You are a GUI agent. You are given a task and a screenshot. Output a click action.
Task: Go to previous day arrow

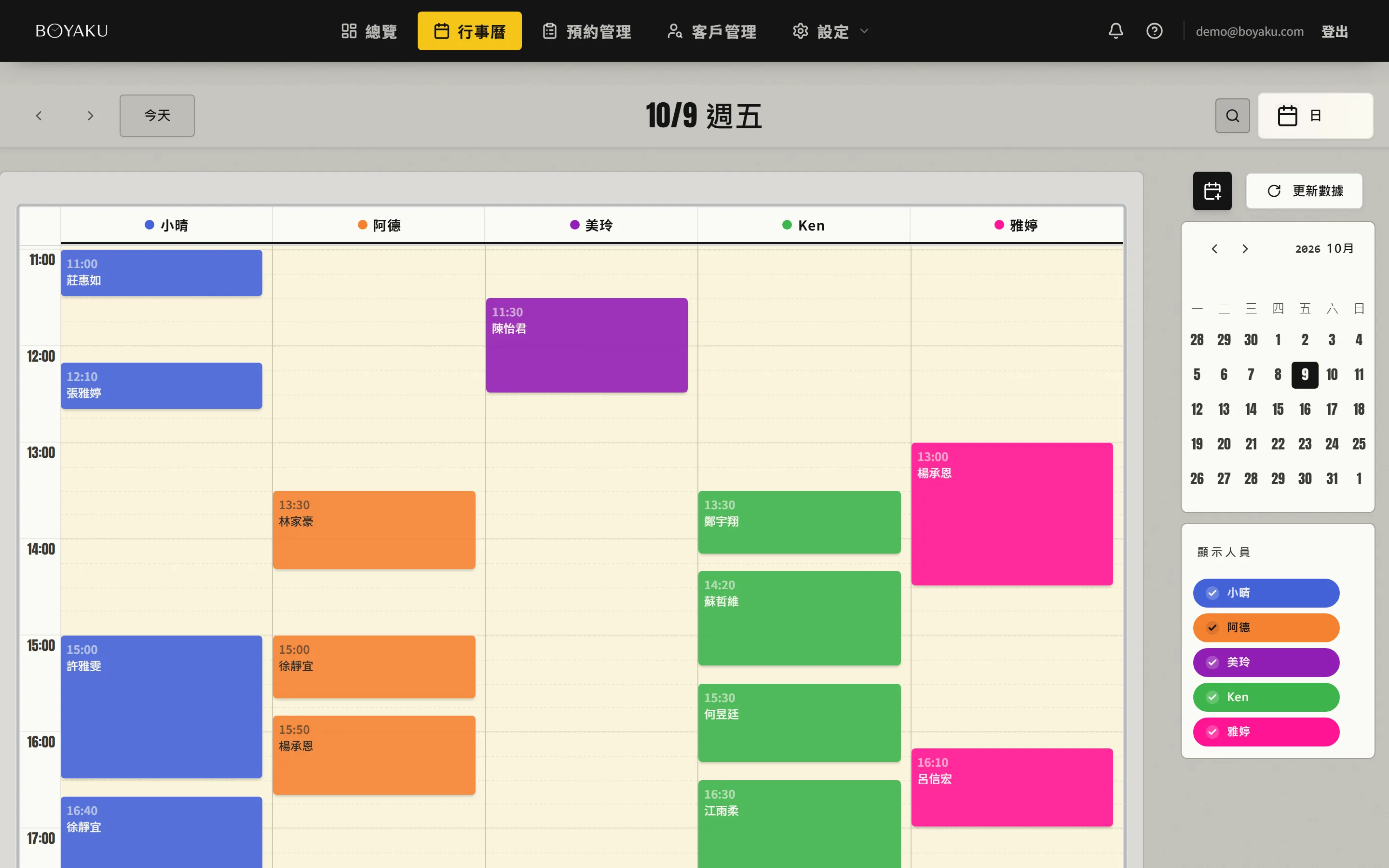coord(39,116)
